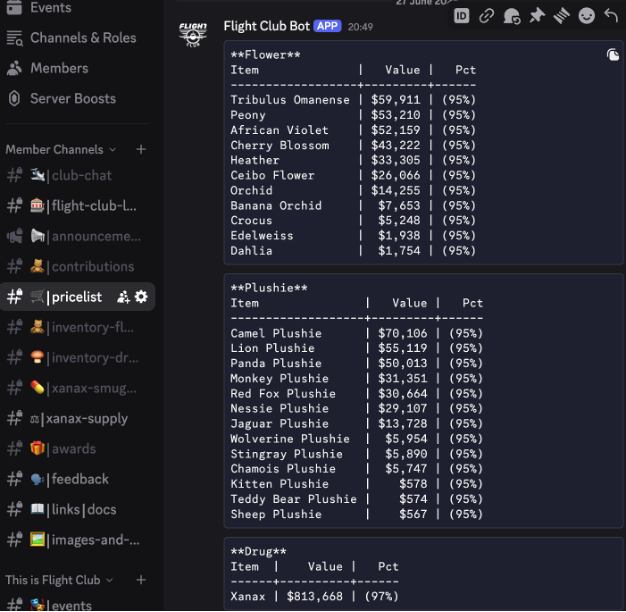Open Channels & Roles in the sidebar

(x=82, y=37)
